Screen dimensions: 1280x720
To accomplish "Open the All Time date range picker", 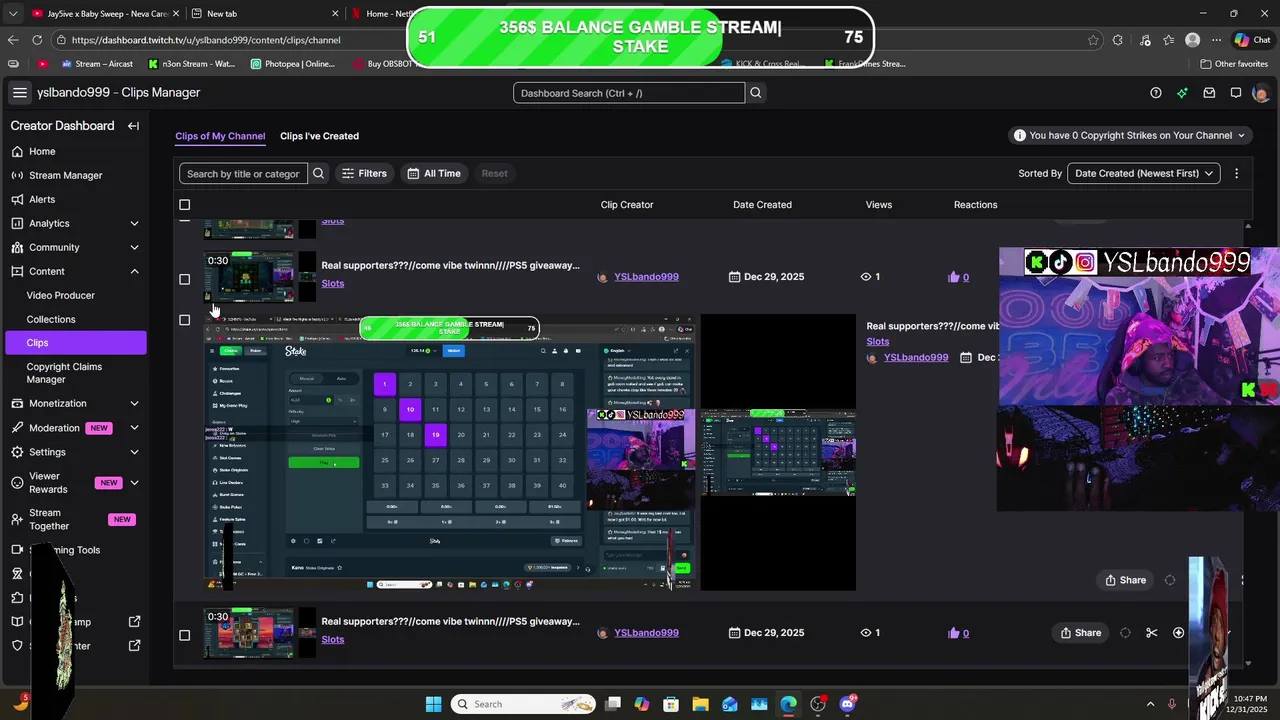I will click(434, 173).
